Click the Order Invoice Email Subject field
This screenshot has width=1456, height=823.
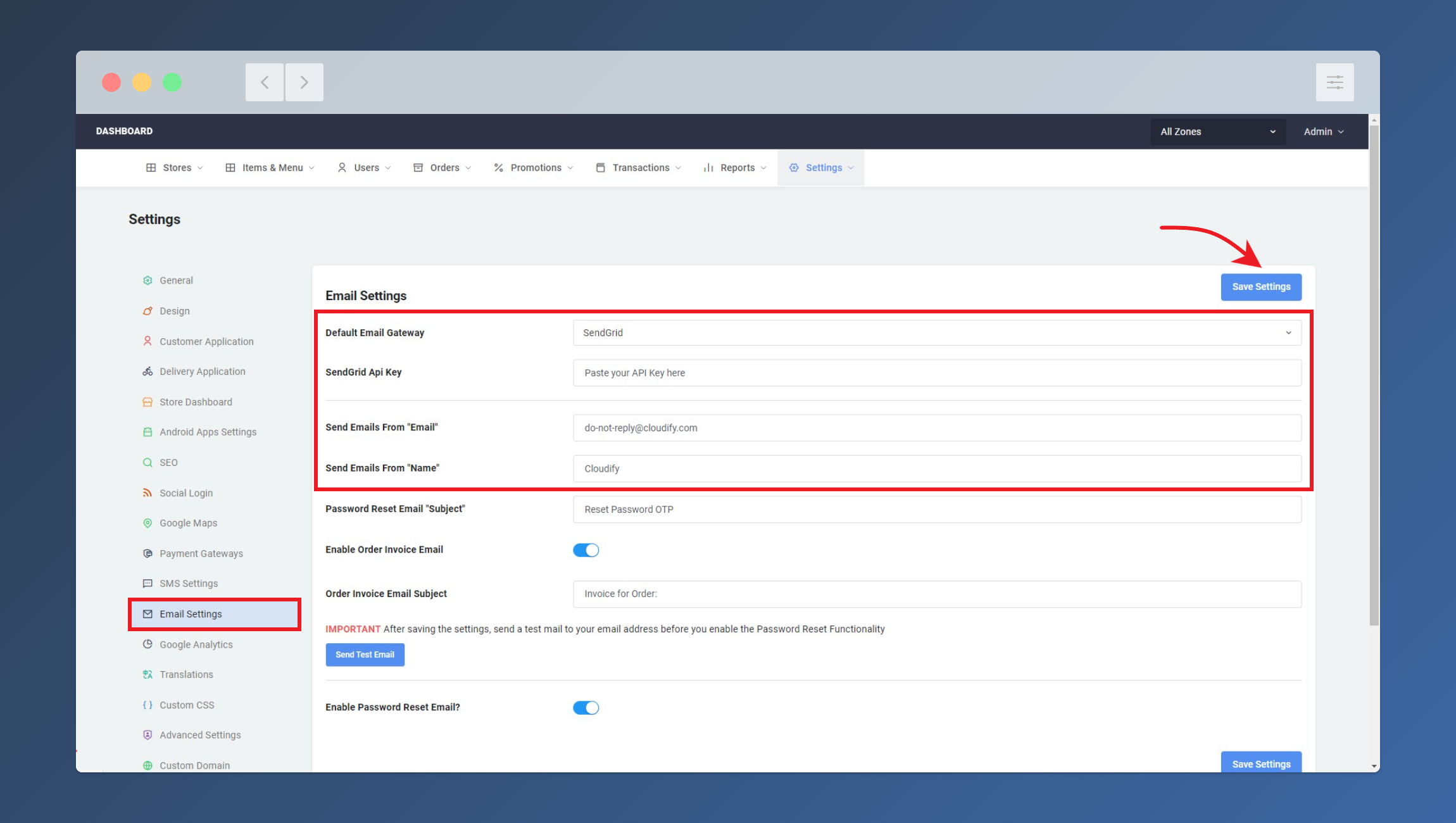click(x=937, y=594)
